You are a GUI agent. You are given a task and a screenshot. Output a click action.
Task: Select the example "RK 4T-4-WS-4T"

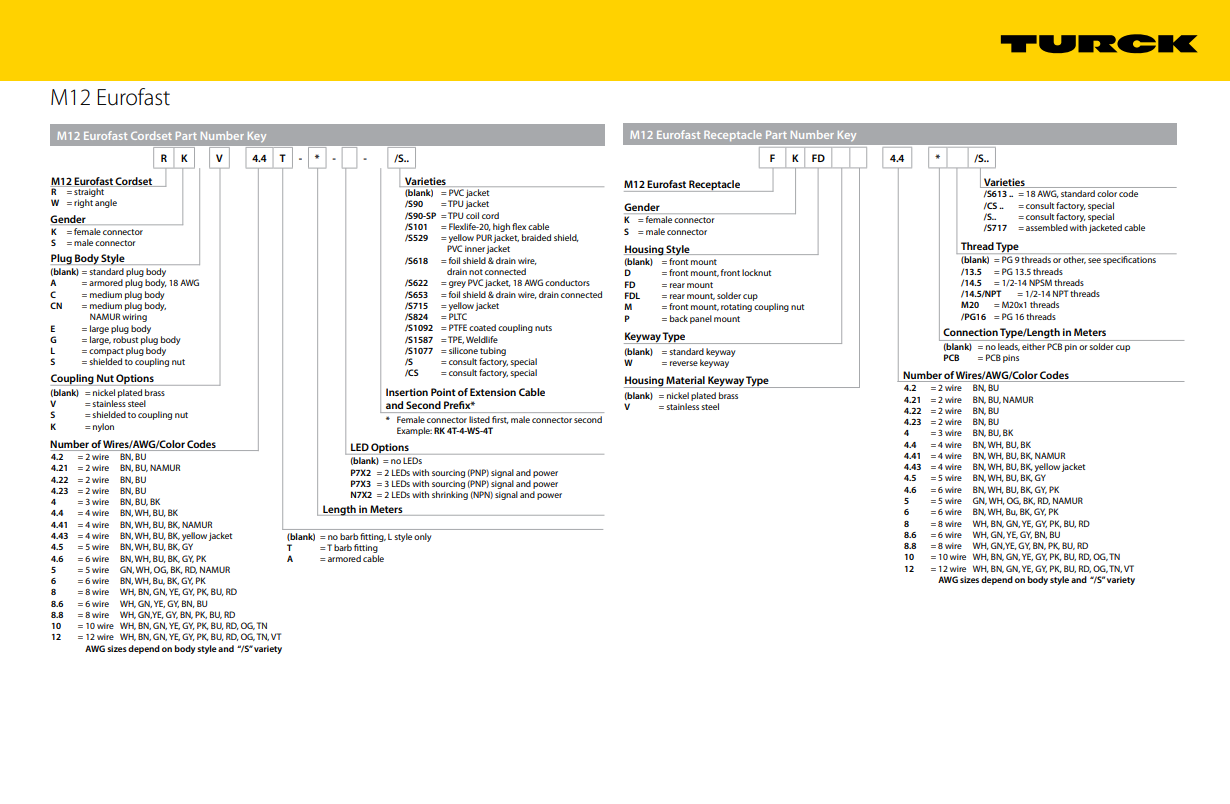click(x=463, y=431)
